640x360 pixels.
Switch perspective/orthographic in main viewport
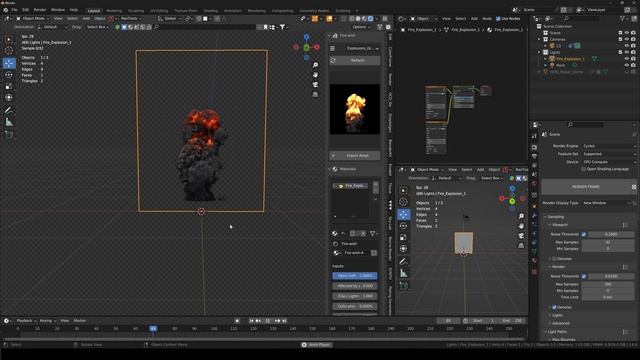point(315,94)
